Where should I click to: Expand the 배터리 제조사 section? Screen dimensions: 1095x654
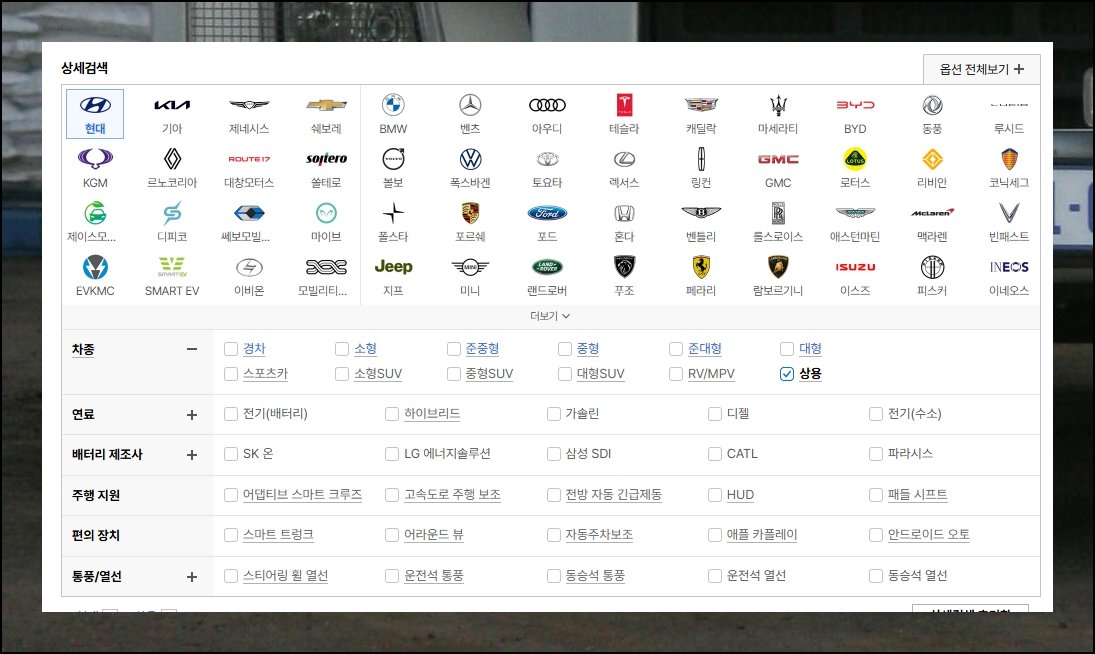(191, 454)
